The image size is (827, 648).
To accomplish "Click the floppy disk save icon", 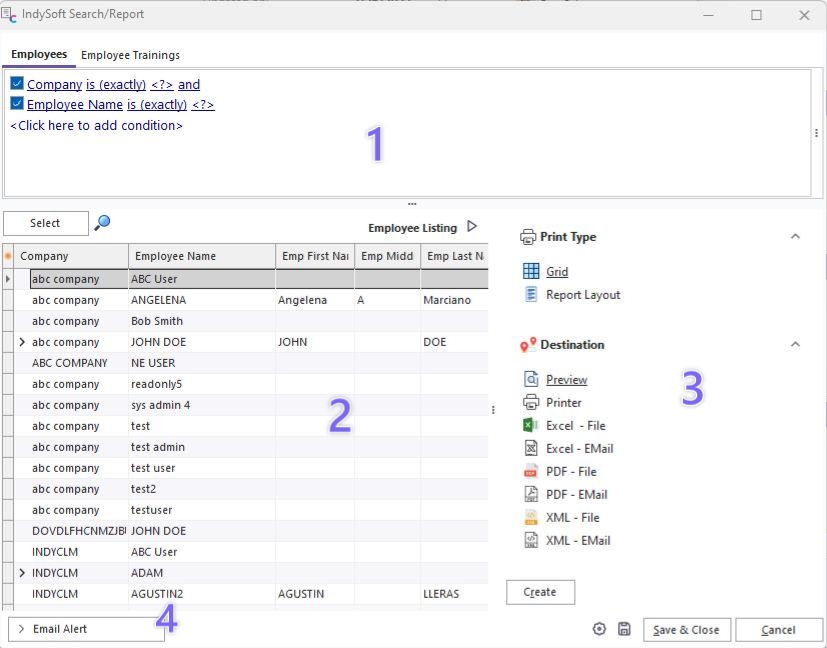I will tap(624, 629).
